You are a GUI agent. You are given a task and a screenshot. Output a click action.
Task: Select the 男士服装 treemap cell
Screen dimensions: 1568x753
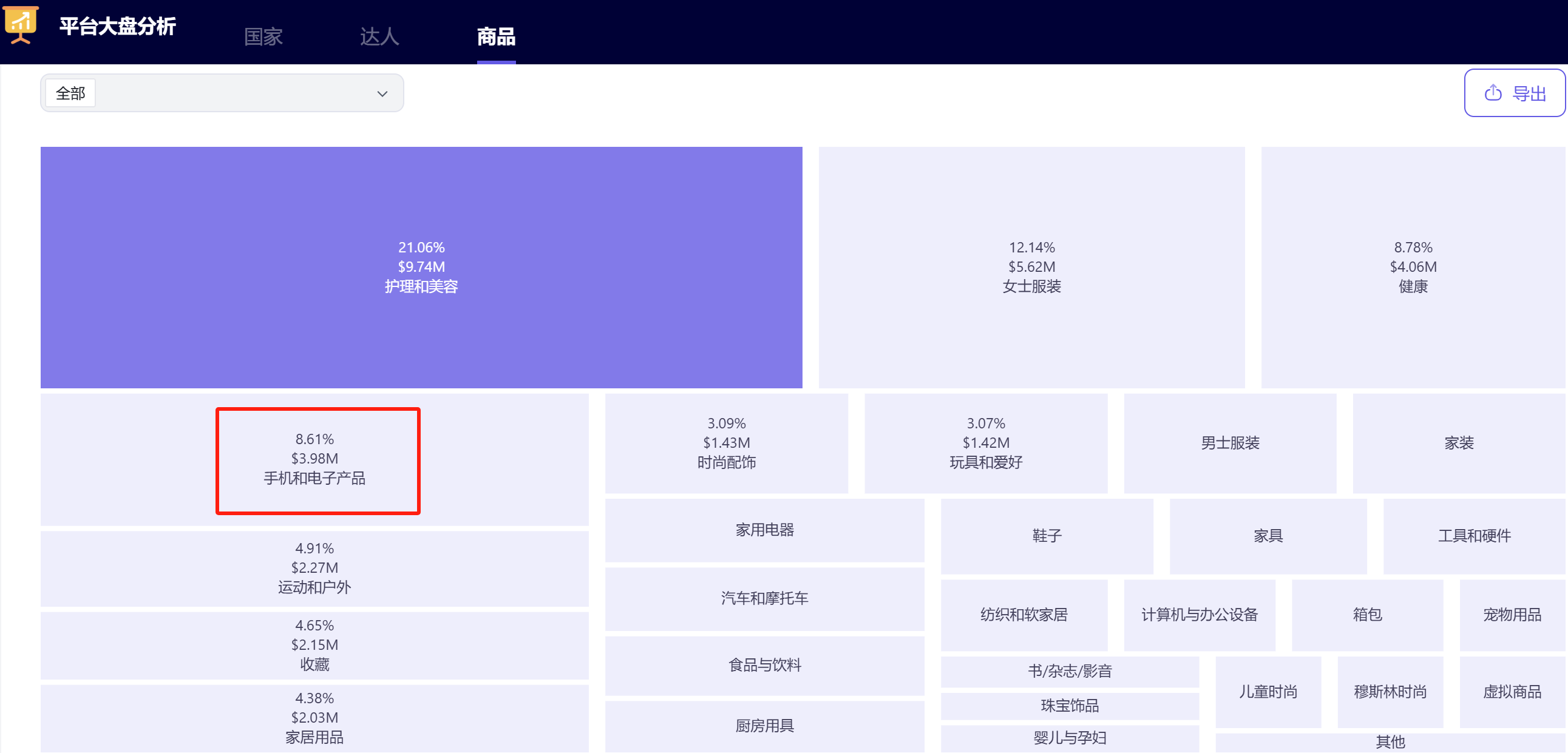[x=1229, y=443]
